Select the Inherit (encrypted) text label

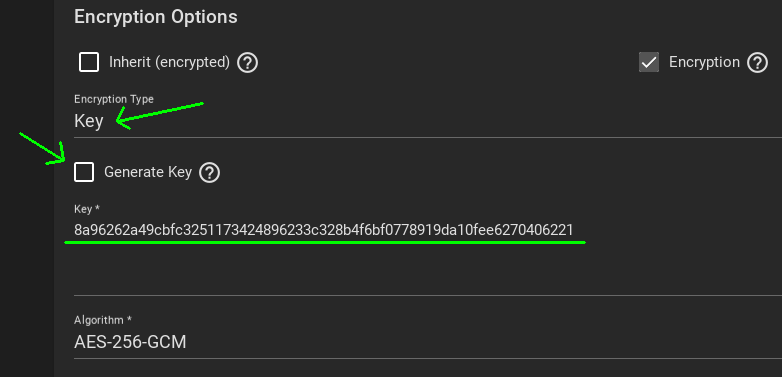click(x=170, y=62)
